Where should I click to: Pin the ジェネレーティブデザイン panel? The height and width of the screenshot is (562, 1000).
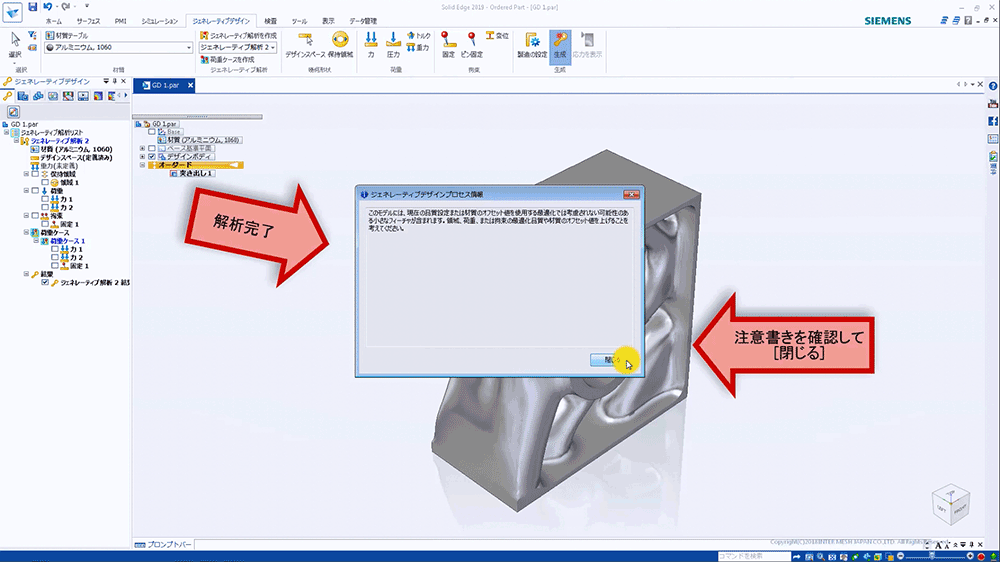pos(115,81)
